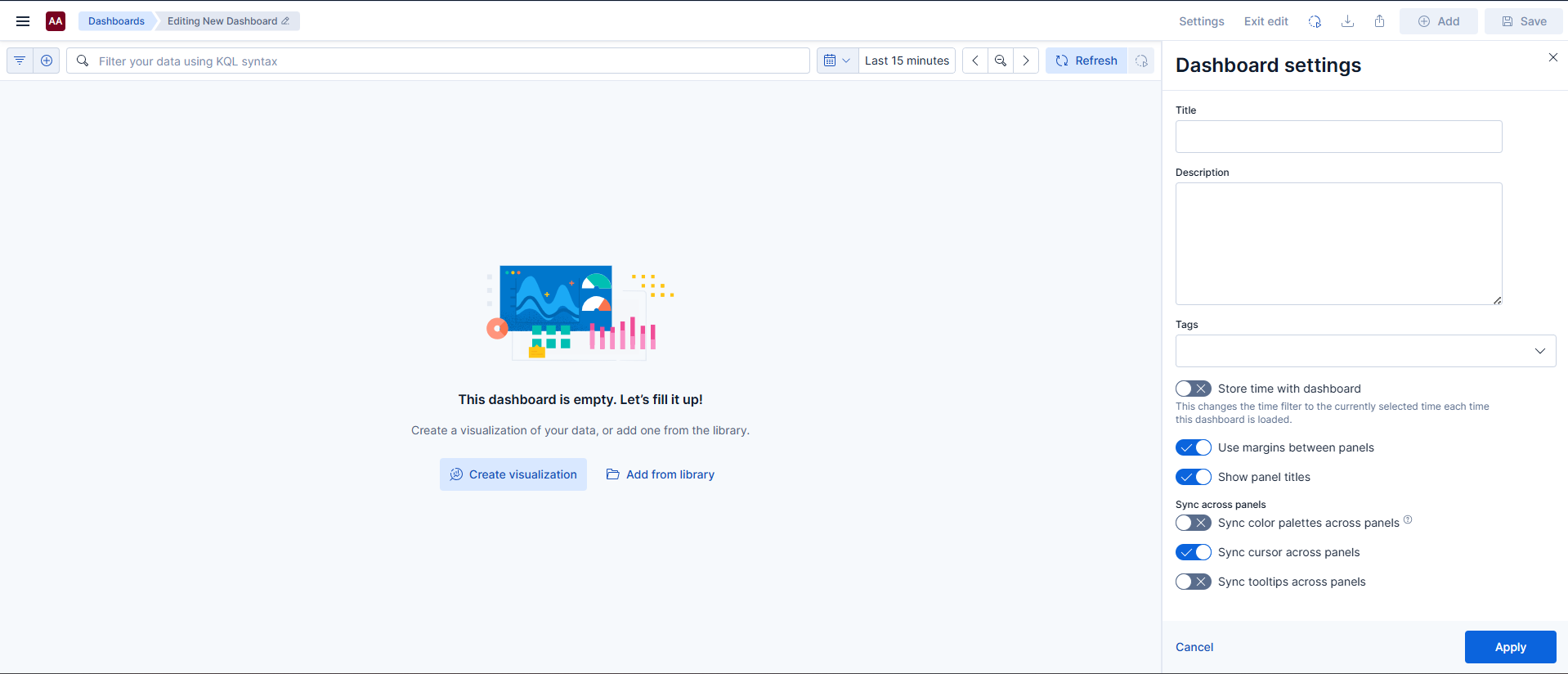Open the Last 15 minutes time picker
The width and height of the screenshot is (1568, 674).
coord(907,61)
